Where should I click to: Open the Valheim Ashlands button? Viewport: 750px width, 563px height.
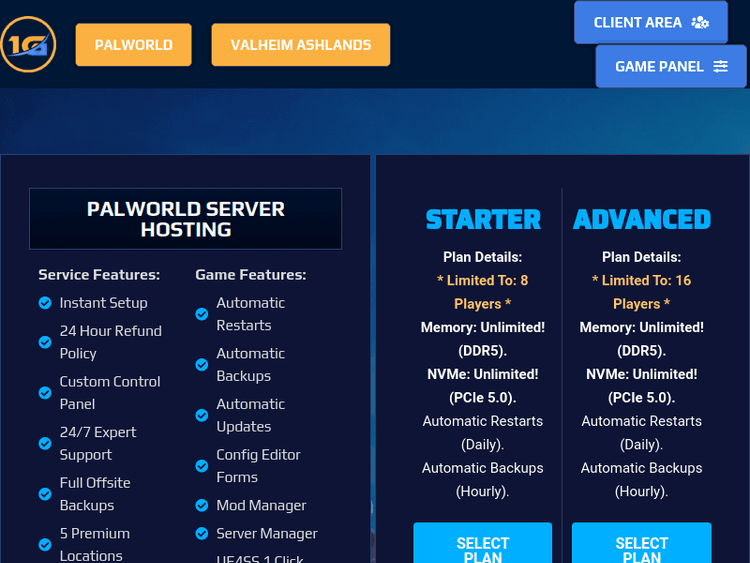(301, 45)
